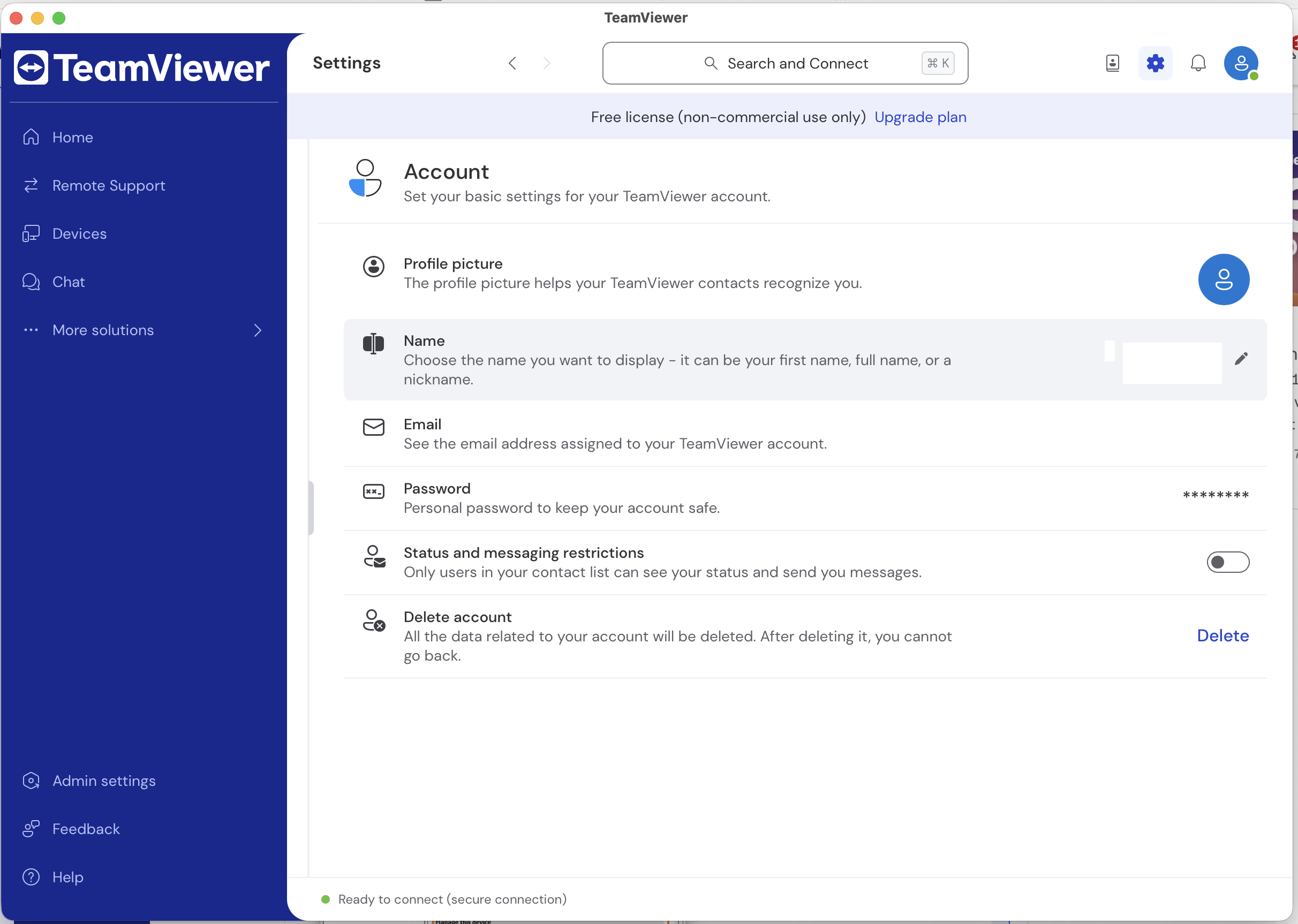
Task: Focus the Search and Connect field
Action: 786,63
